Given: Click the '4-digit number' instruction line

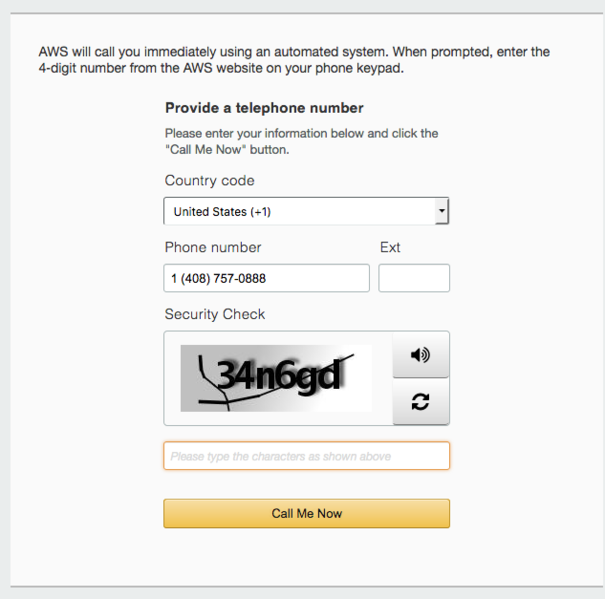Looking at the screenshot, I should tap(221, 68).
